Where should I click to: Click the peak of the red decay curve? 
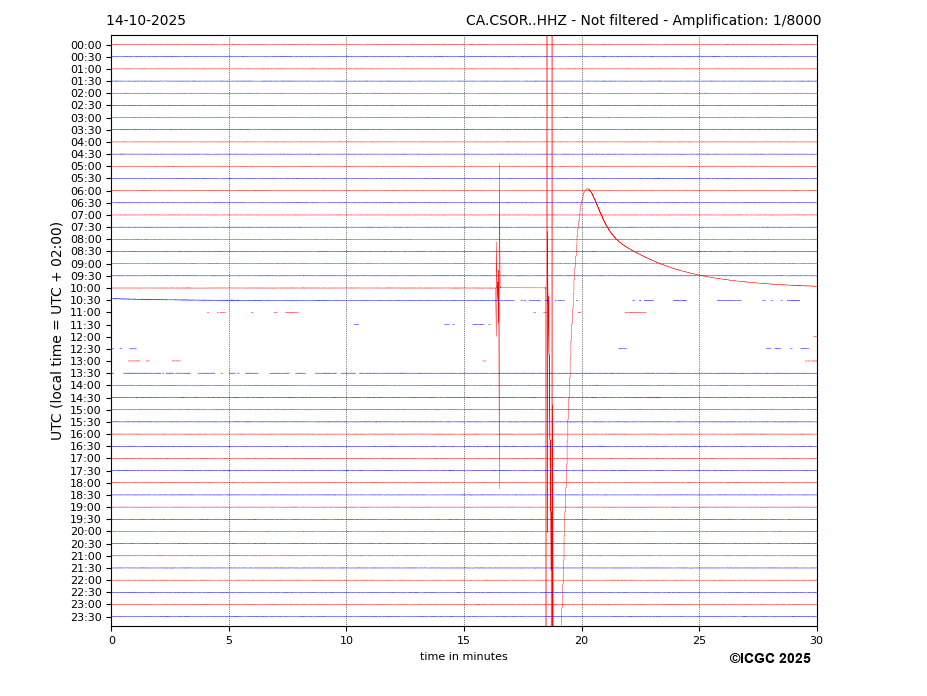tap(587, 189)
